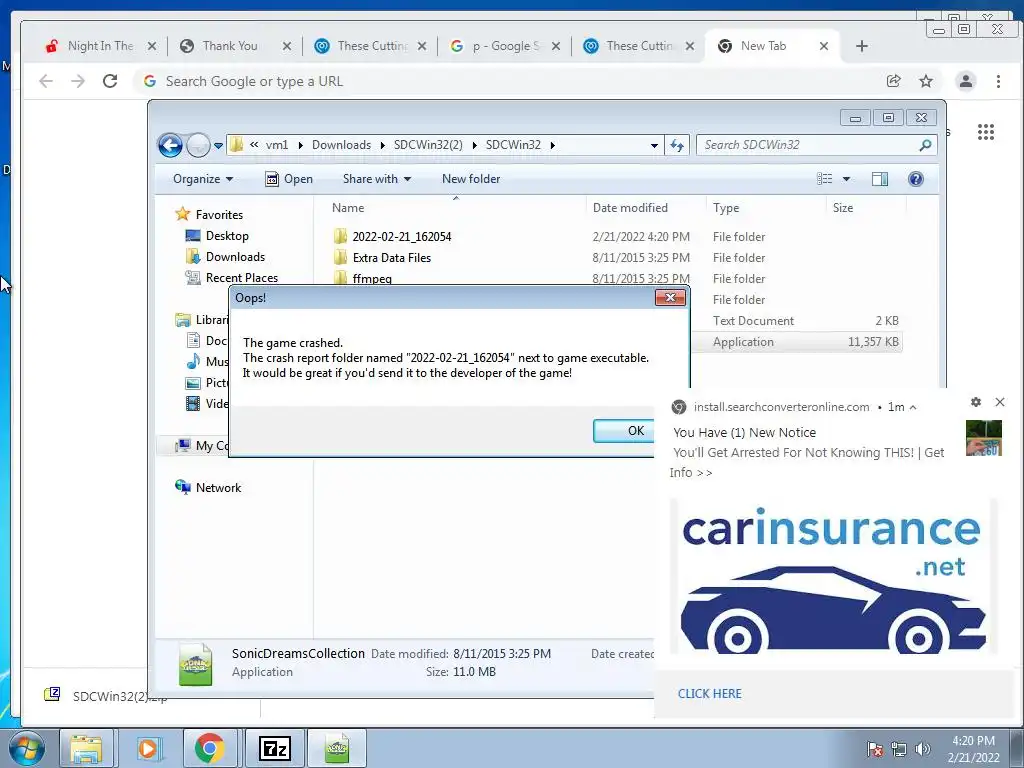Open a new Chrome tab with plus
The image size is (1024, 768).
(x=861, y=46)
